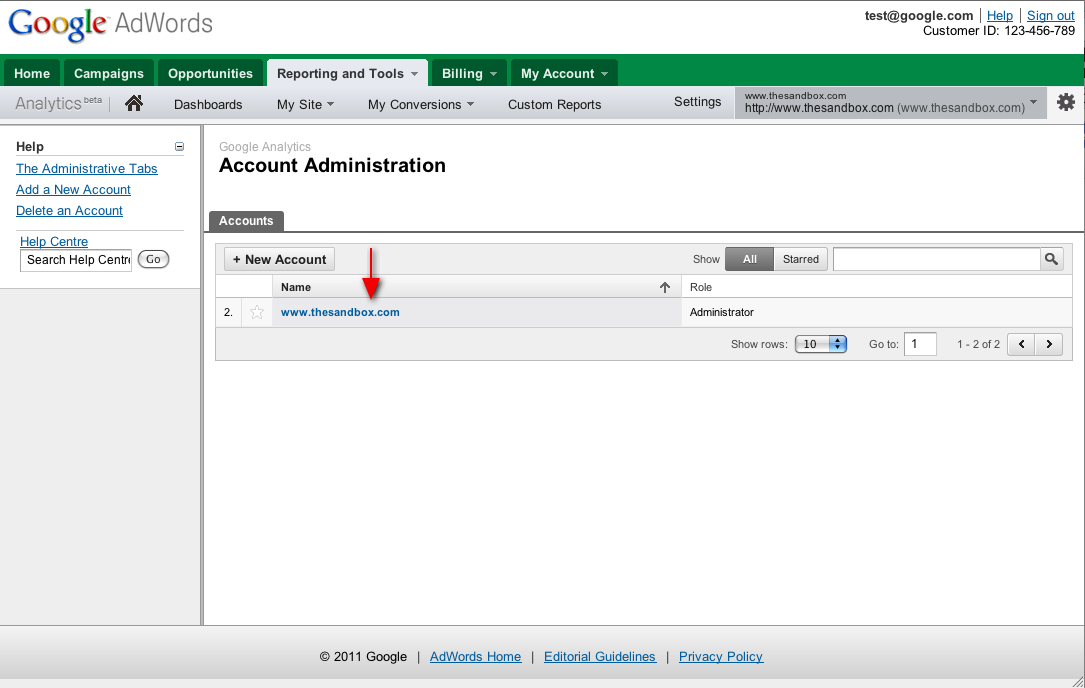
Task: Collapse the Help panel
Action: [x=179, y=147]
